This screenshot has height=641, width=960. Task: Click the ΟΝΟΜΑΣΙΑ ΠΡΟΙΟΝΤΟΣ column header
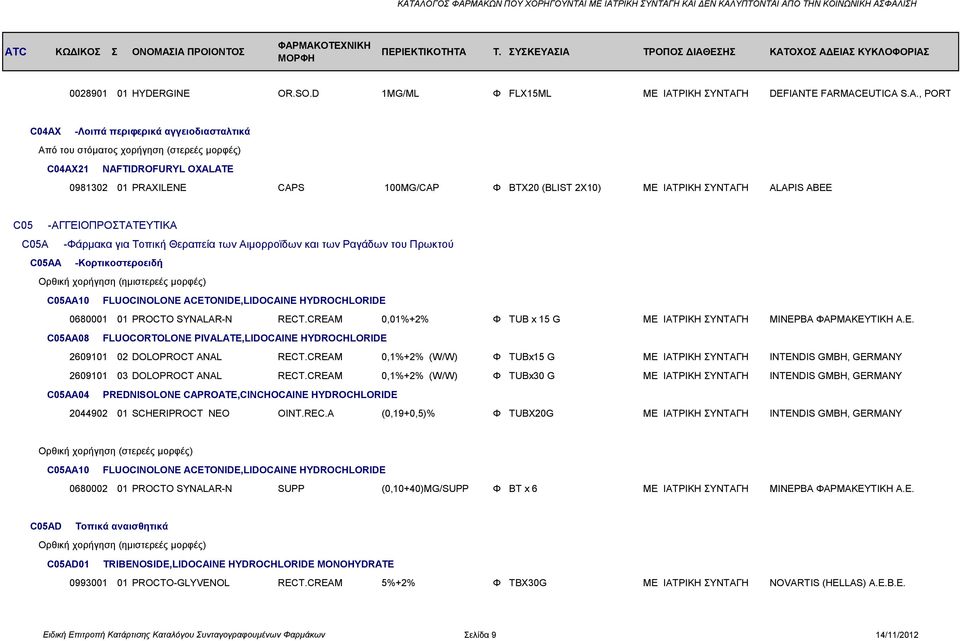pos(188,51)
